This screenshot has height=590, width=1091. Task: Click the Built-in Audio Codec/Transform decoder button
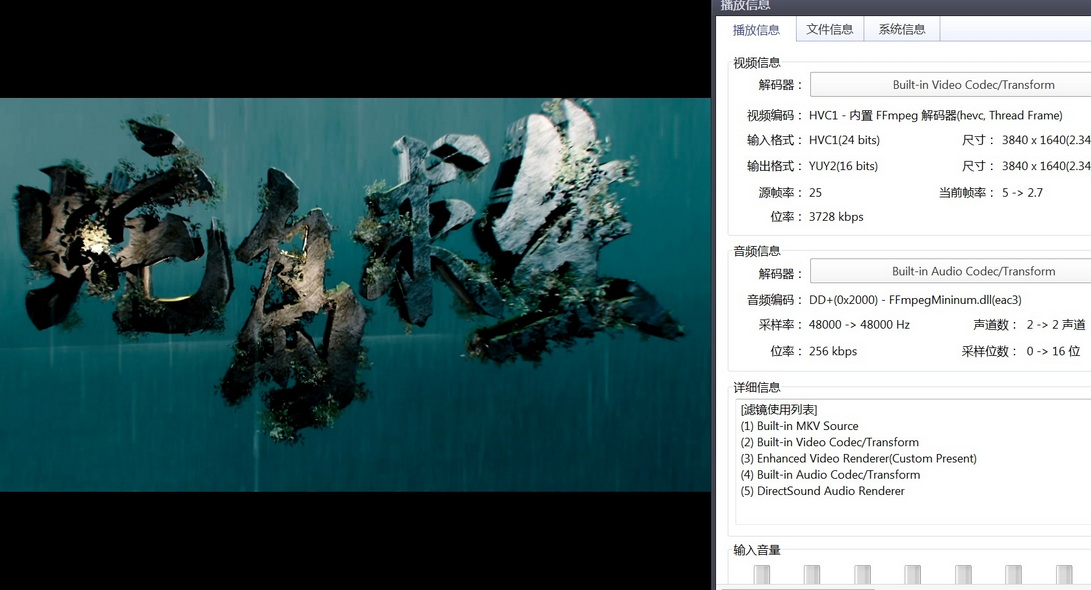pyautogui.click(x=950, y=271)
